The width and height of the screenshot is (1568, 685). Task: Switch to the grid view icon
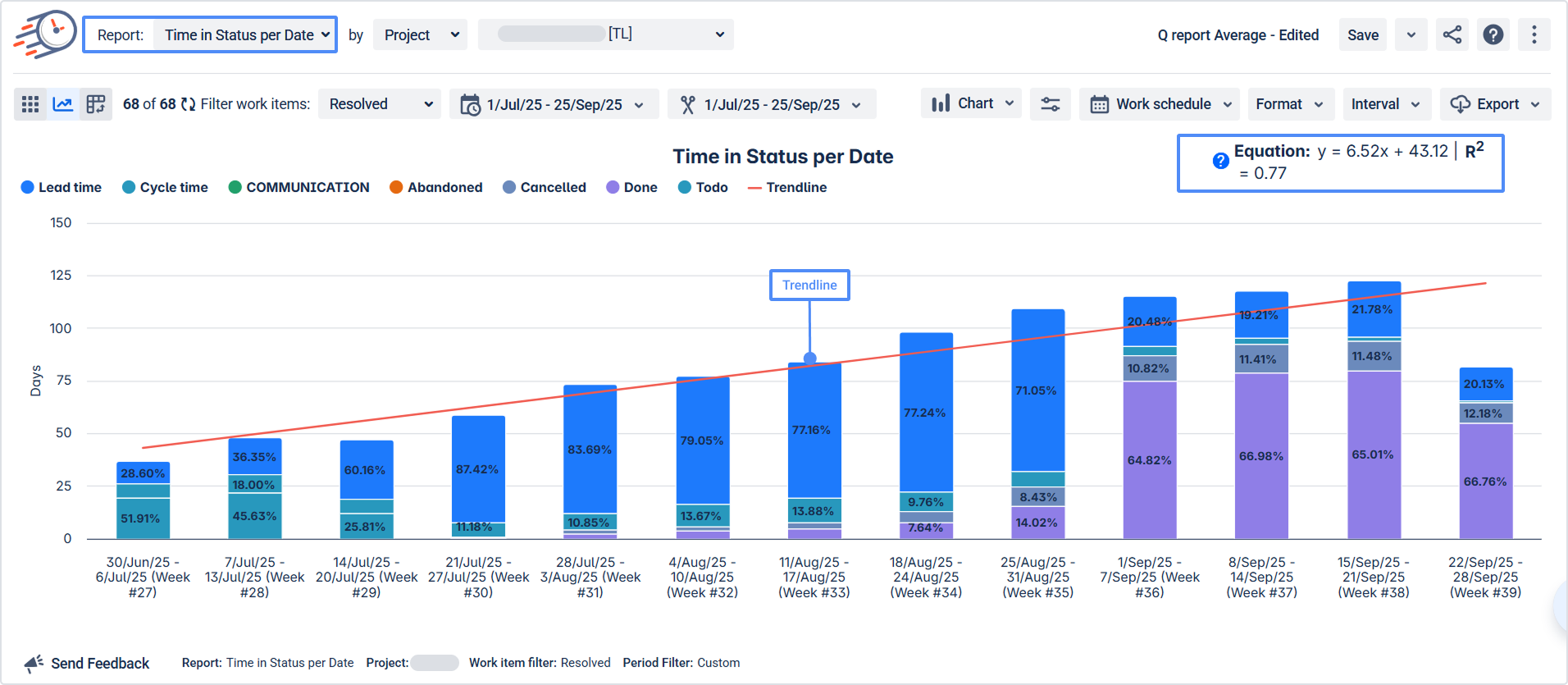click(30, 104)
